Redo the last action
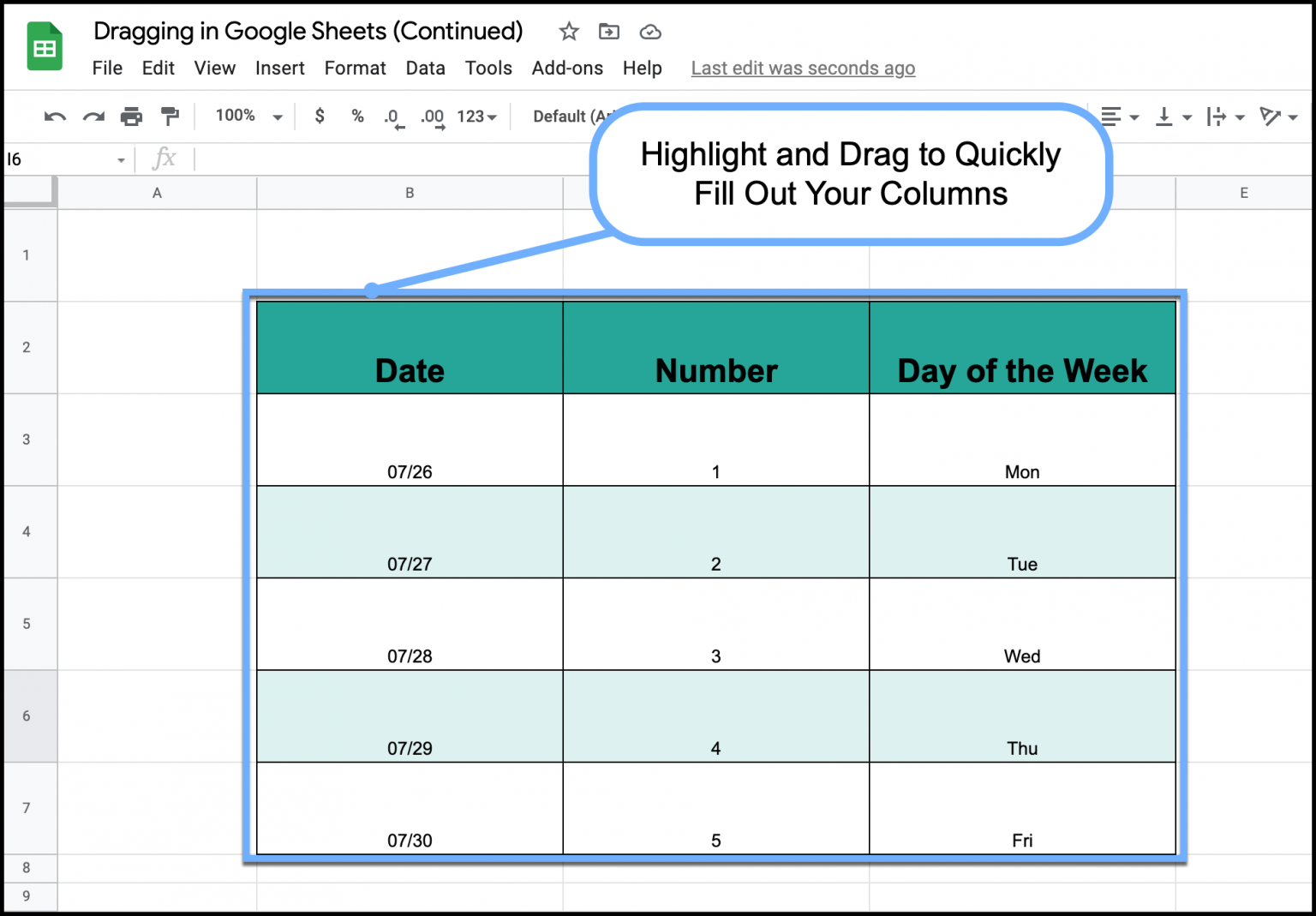 (93, 116)
